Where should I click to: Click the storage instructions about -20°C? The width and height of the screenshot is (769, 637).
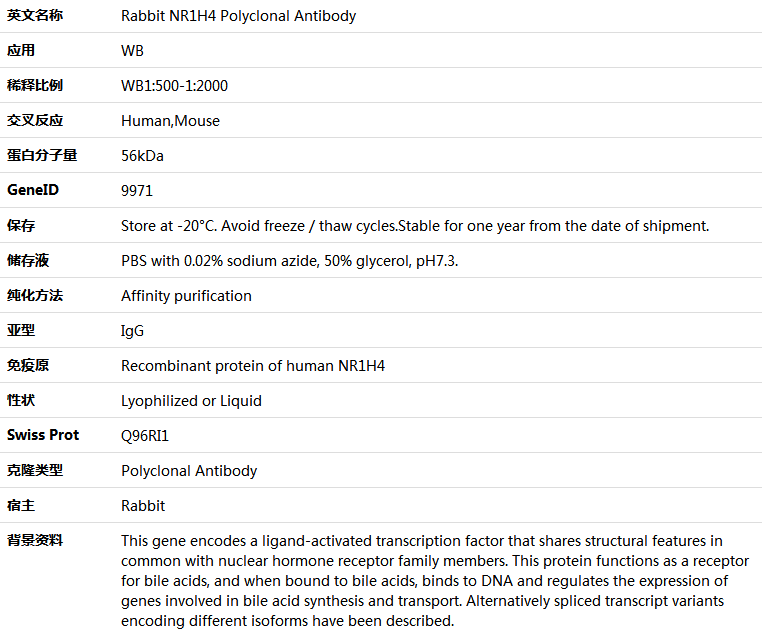(415, 226)
